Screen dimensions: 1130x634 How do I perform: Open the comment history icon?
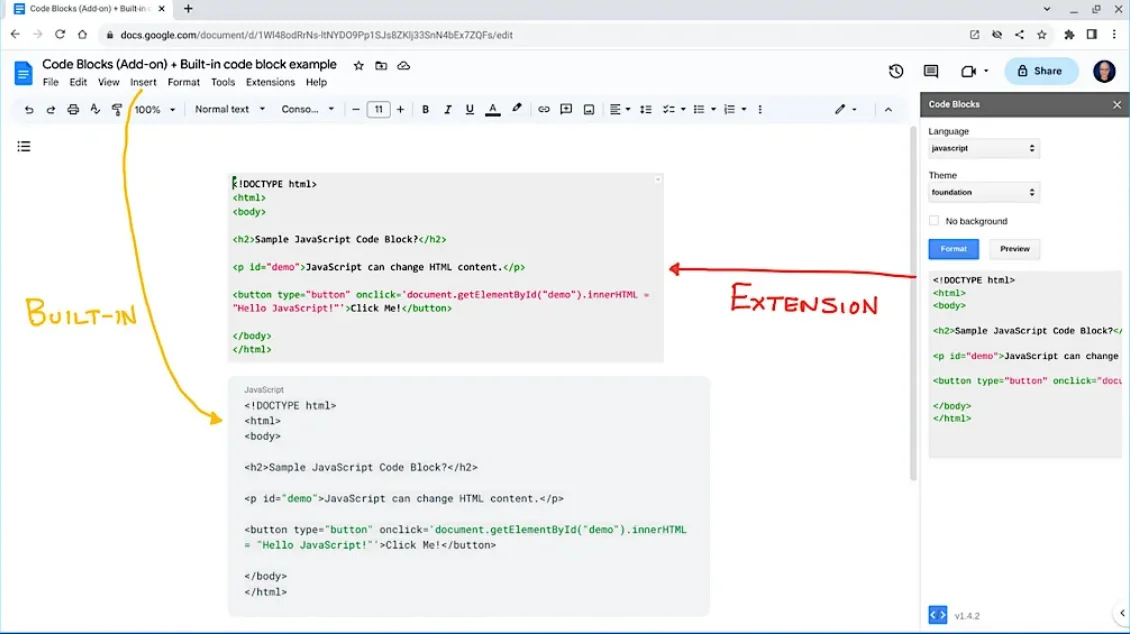[x=931, y=71]
